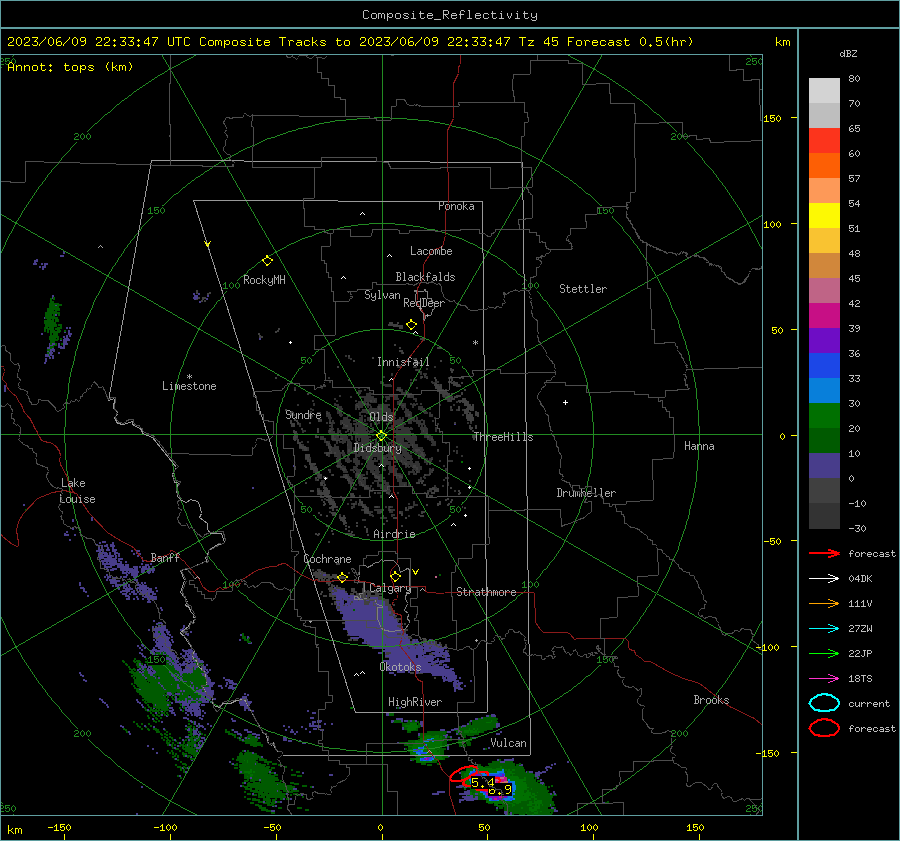Click the RedDeer map label
Screen dimensions: 900x841
[424, 303]
